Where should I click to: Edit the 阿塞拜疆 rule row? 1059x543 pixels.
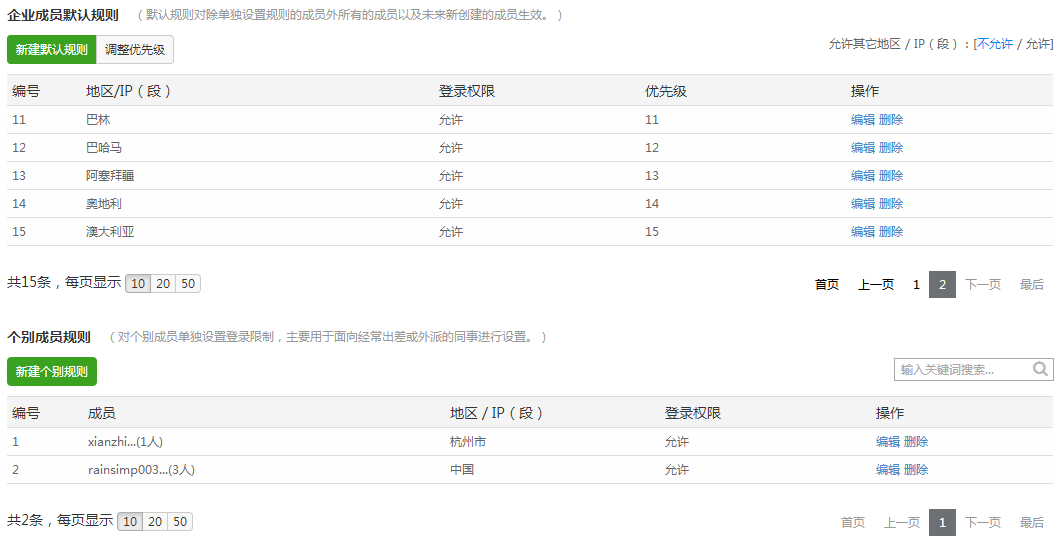click(862, 176)
